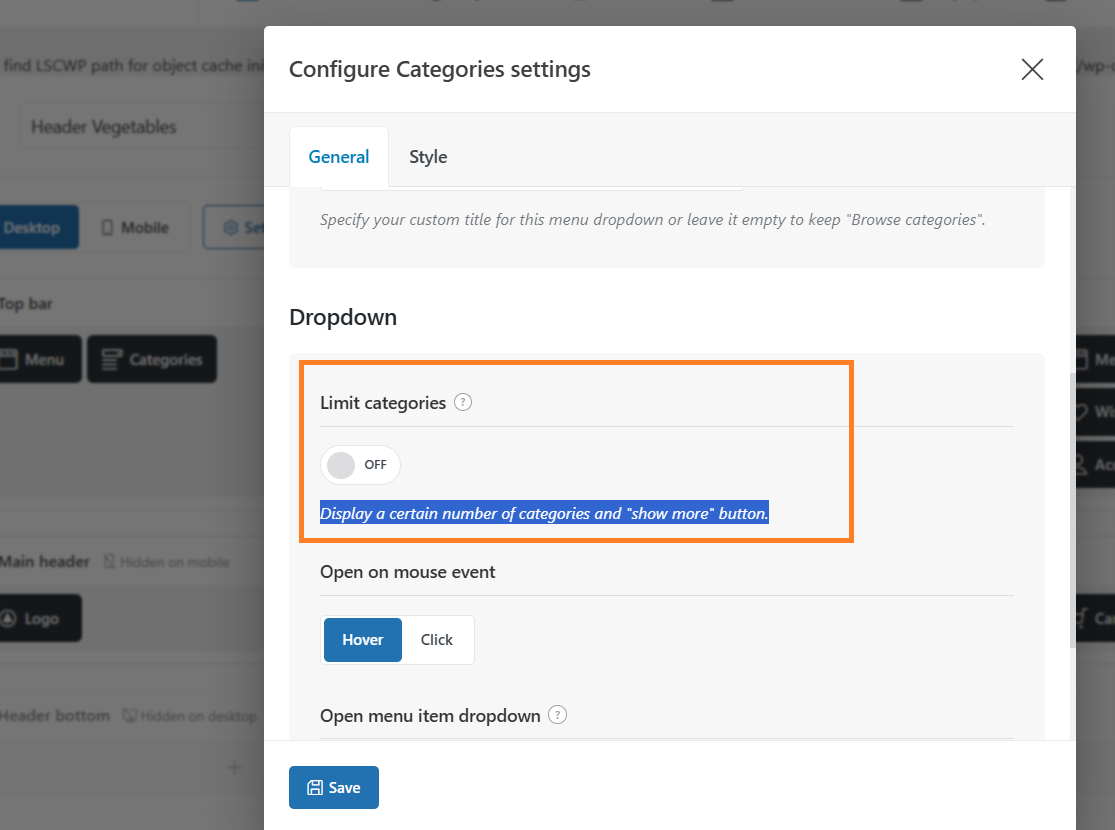Click the Specify your custom title hint text
The width and height of the screenshot is (1115, 830).
click(652, 220)
